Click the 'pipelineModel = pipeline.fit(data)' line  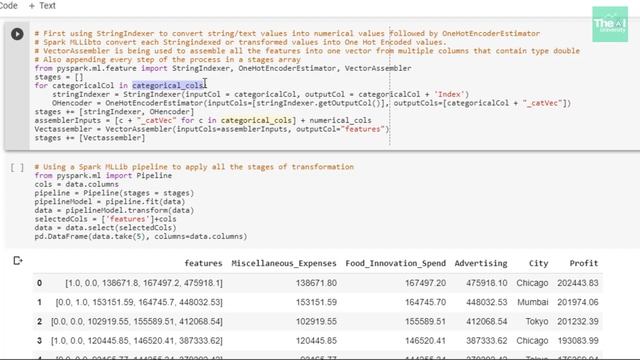pyautogui.click(x=110, y=202)
